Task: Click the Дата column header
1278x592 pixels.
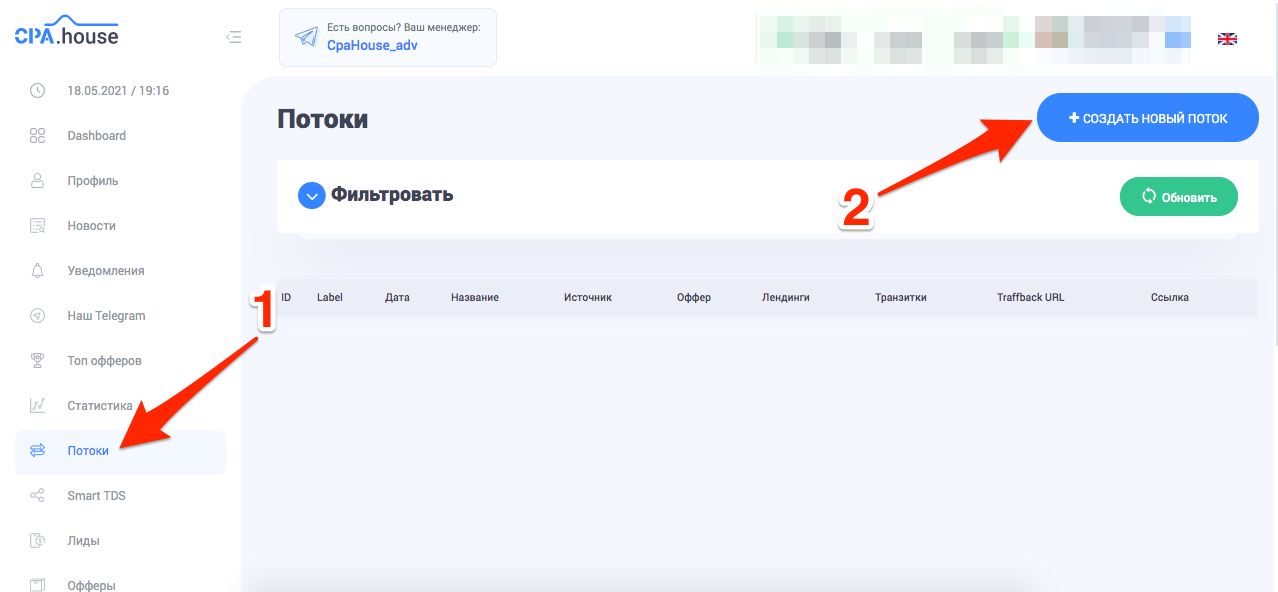Action: click(x=397, y=298)
